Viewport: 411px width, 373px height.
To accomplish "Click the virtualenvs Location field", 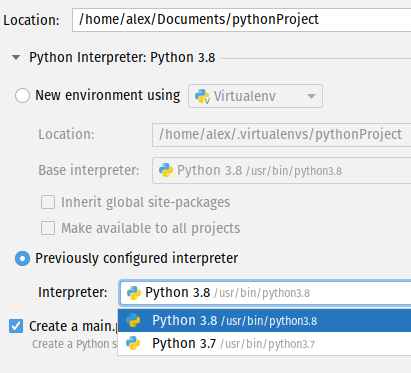I will (282, 135).
